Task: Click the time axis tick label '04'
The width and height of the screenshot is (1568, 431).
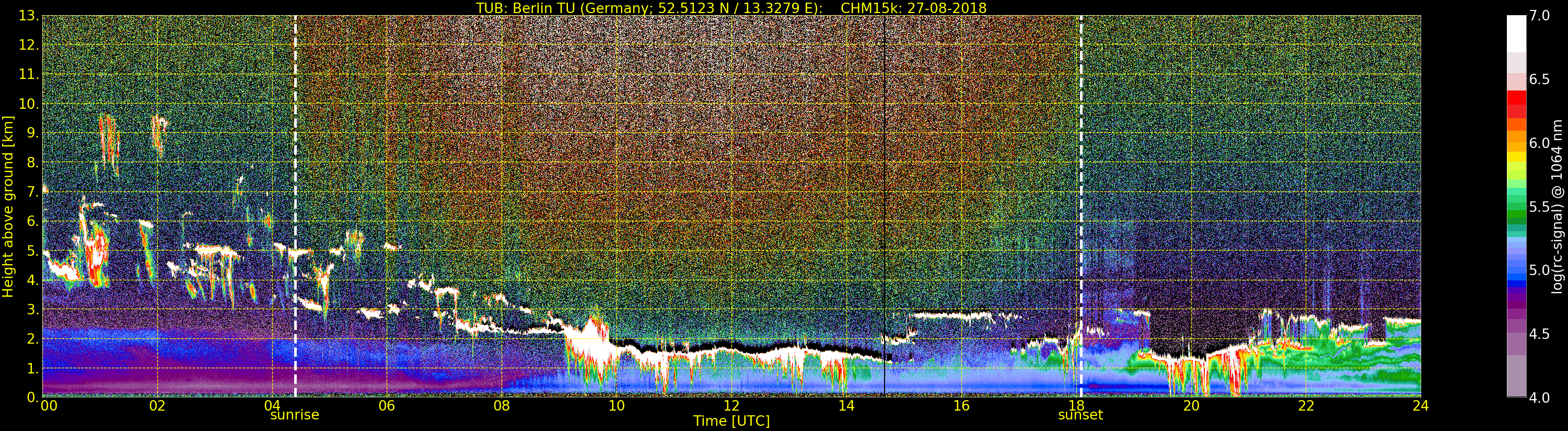Action: coord(272,406)
